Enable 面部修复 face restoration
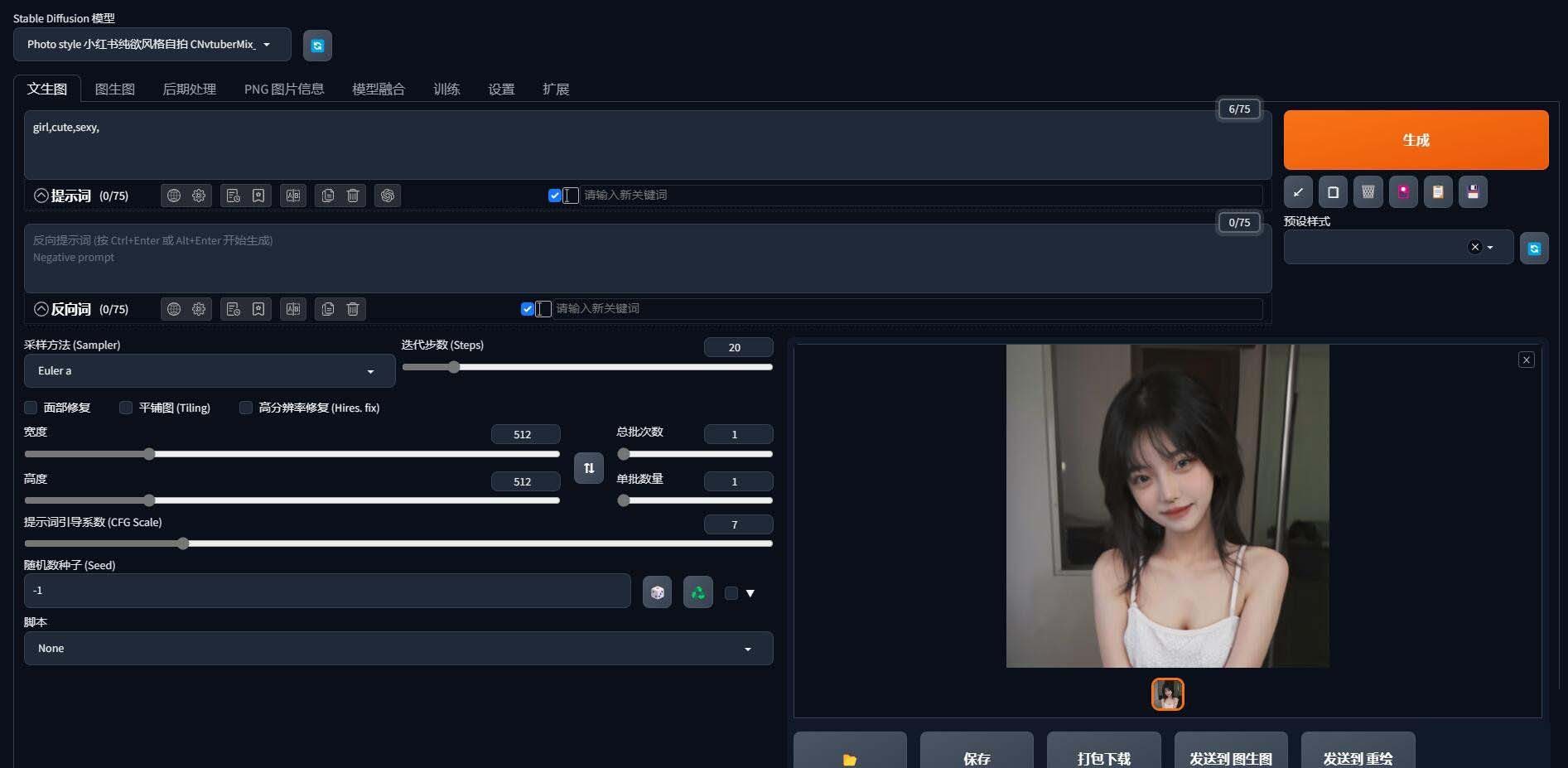Image resolution: width=1568 pixels, height=768 pixels. point(31,408)
